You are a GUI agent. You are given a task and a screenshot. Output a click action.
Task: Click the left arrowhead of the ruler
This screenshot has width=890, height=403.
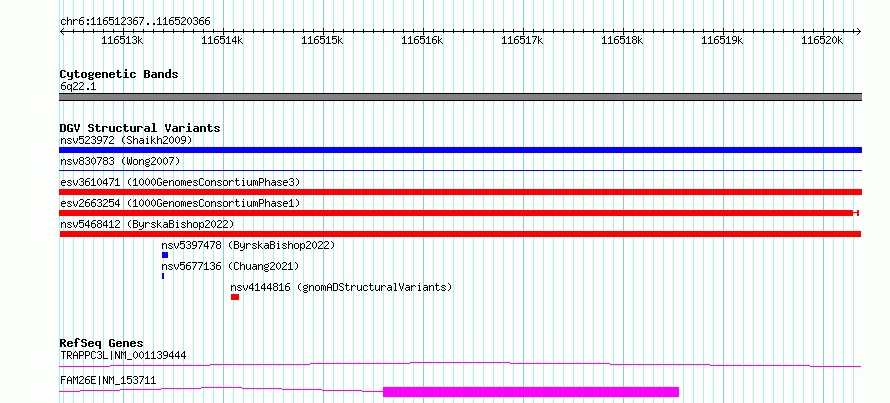click(x=62, y=31)
